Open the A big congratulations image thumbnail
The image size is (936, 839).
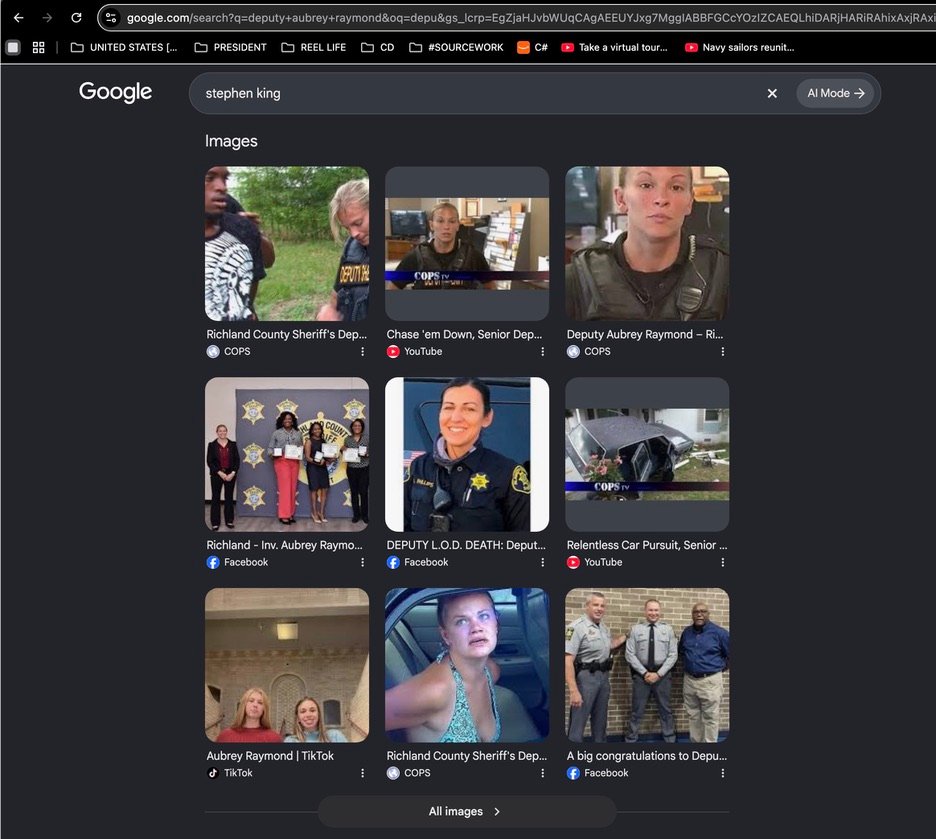647,665
